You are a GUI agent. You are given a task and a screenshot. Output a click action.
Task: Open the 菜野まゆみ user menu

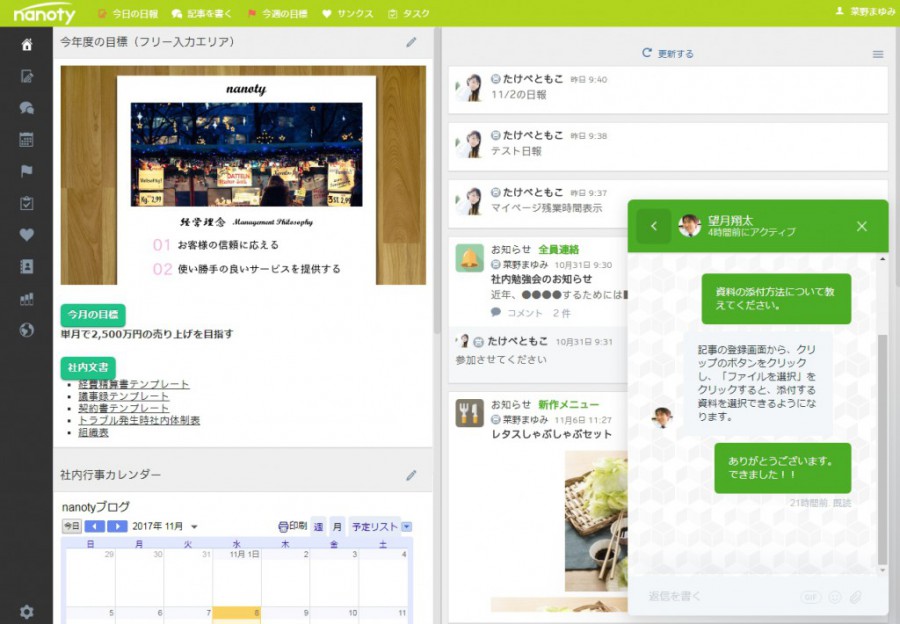865,11
